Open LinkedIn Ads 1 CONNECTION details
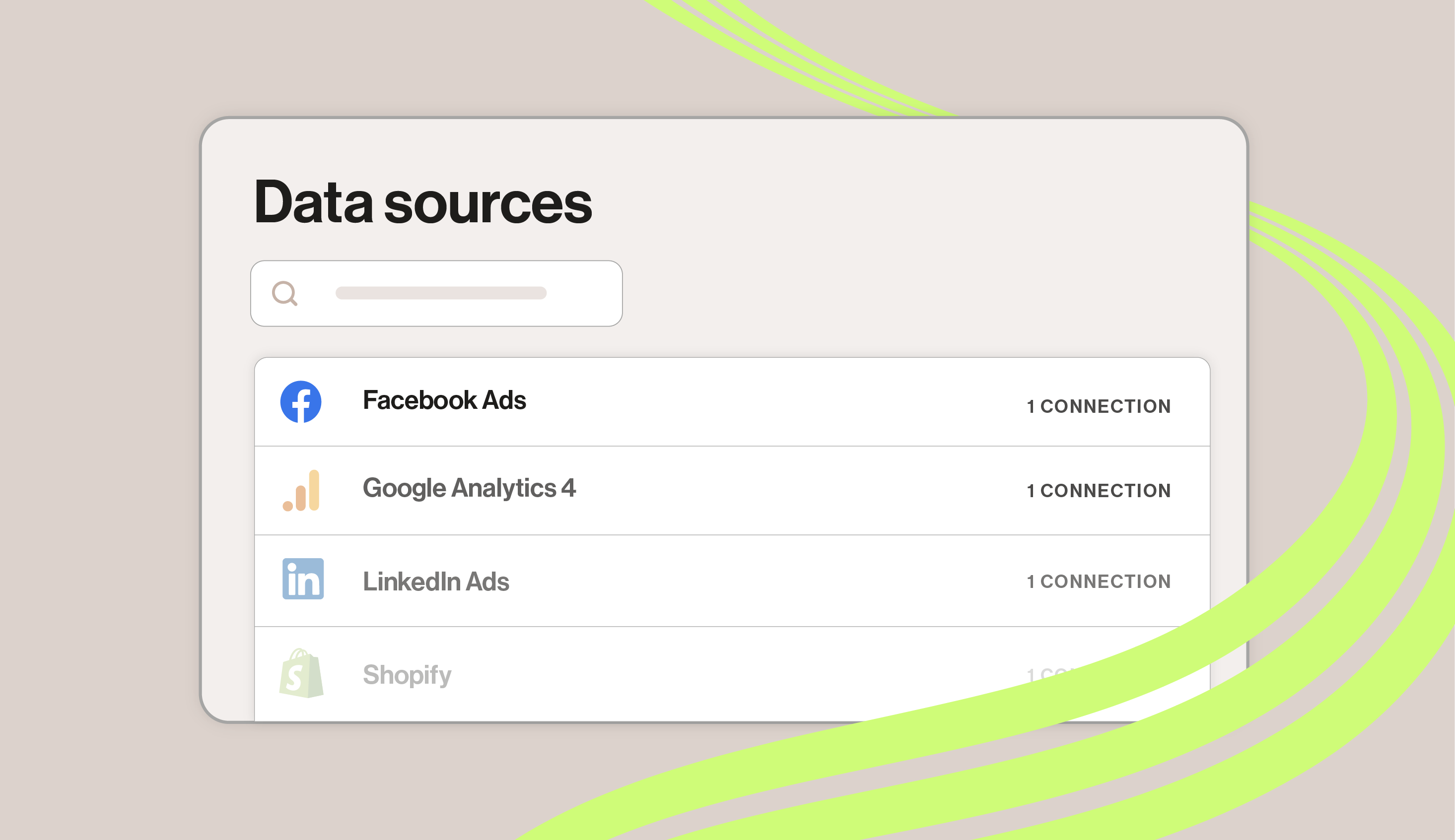 pyautogui.click(x=1098, y=582)
